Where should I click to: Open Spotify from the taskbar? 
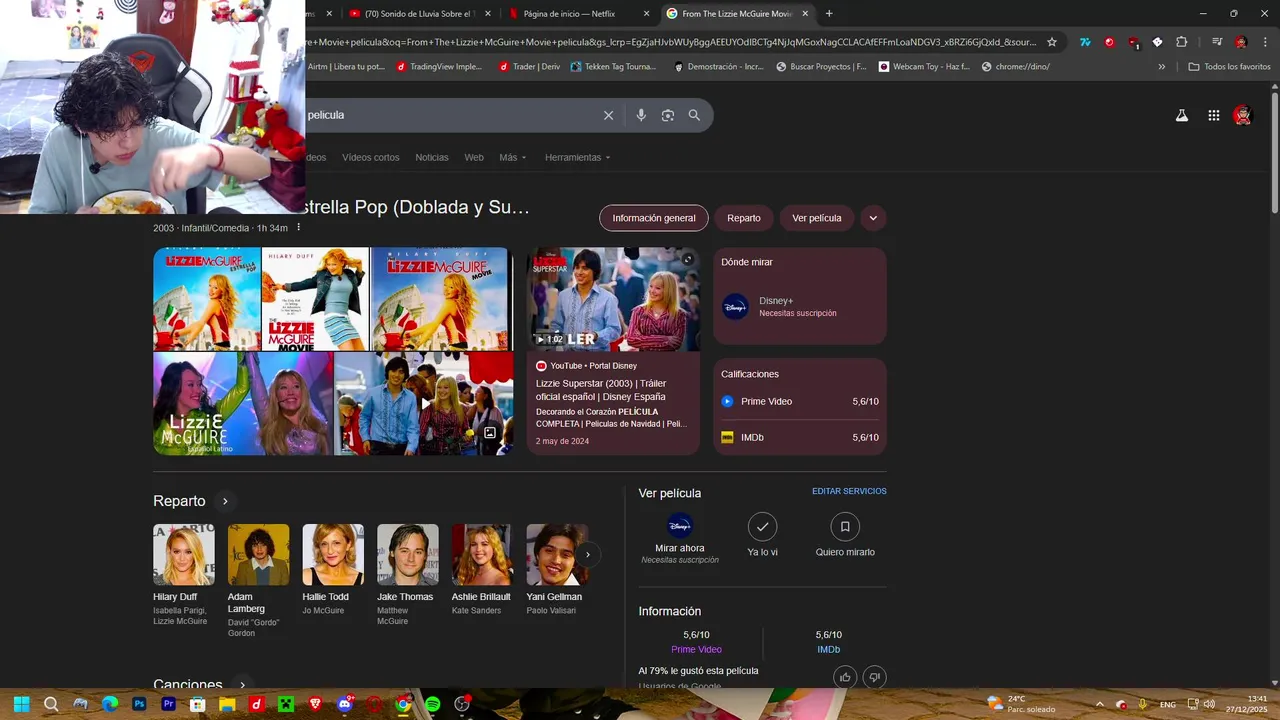(x=432, y=704)
